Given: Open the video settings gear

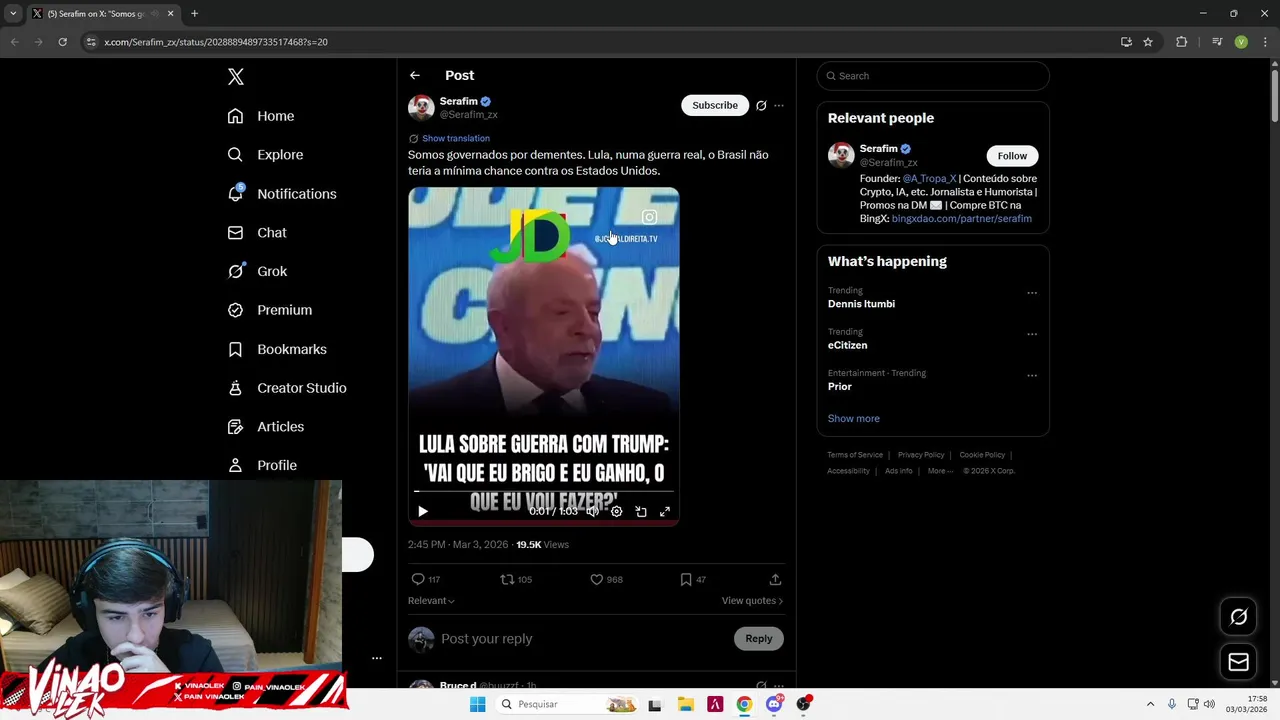Looking at the screenshot, I should click(616, 511).
